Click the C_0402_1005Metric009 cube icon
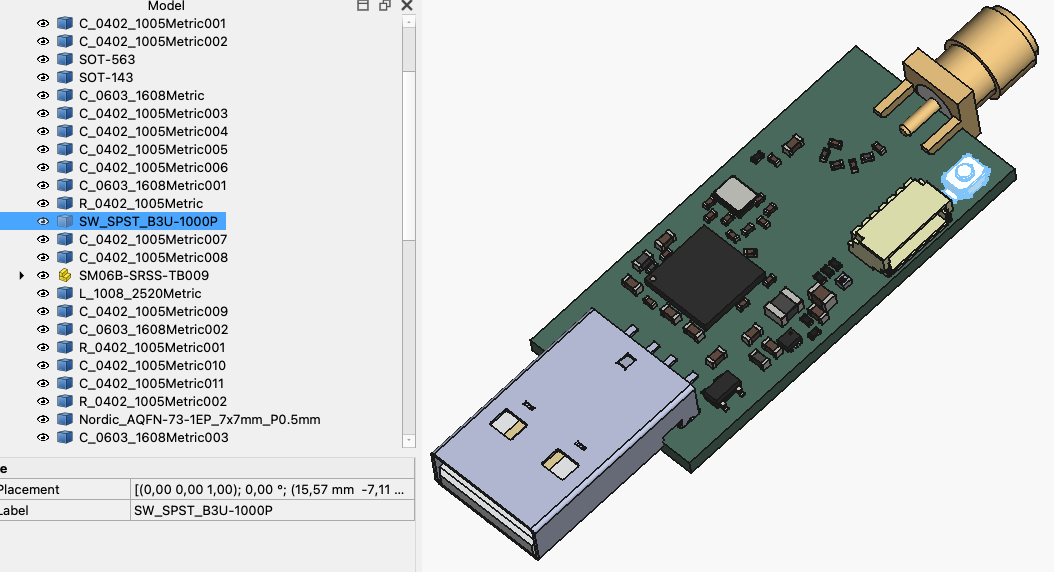Image resolution: width=1054 pixels, height=572 pixels. pos(65,311)
